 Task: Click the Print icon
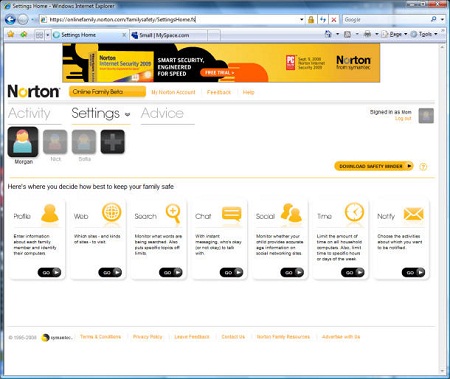click(367, 34)
